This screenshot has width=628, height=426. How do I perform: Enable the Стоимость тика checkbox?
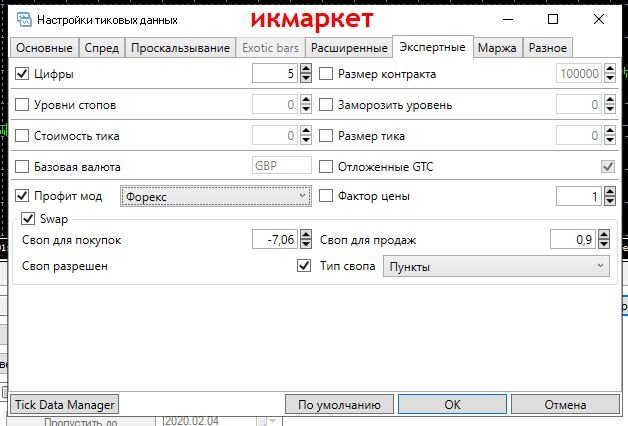point(22,135)
